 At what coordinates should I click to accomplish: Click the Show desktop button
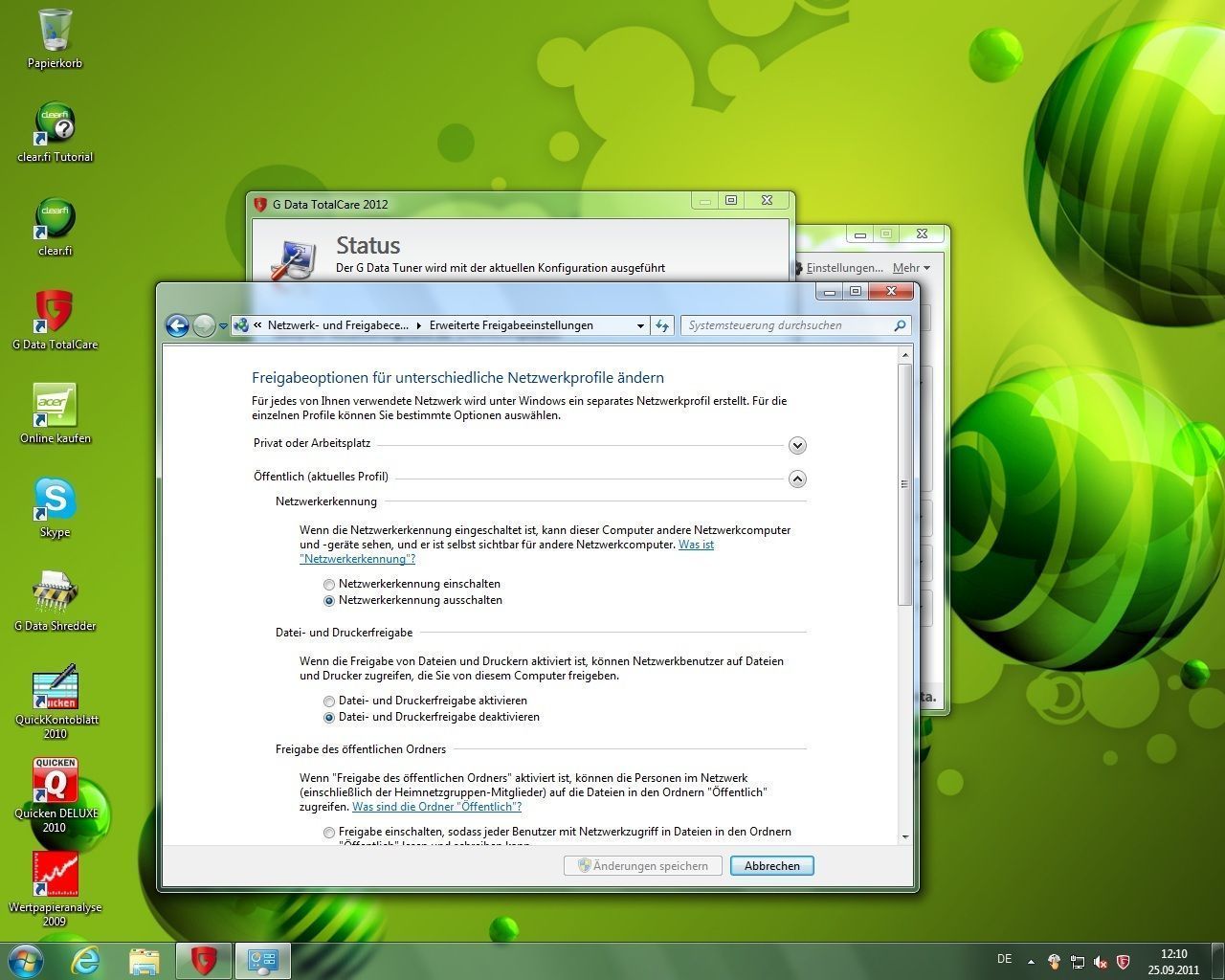1218,961
